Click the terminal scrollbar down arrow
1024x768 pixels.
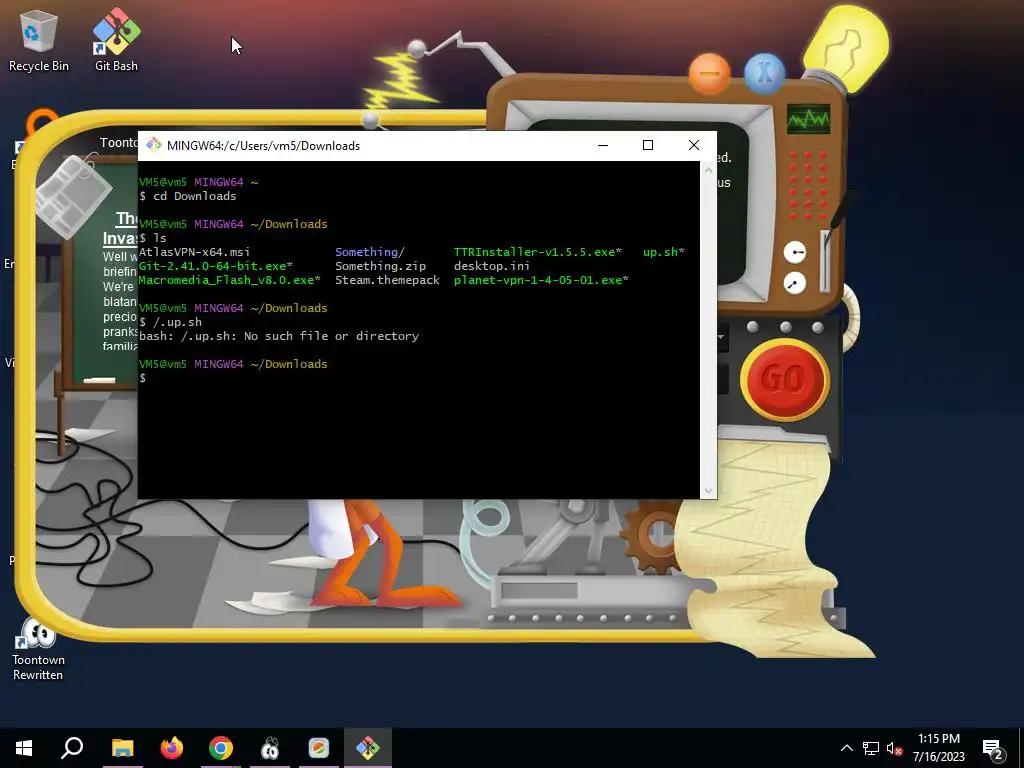pyautogui.click(x=708, y=490)
